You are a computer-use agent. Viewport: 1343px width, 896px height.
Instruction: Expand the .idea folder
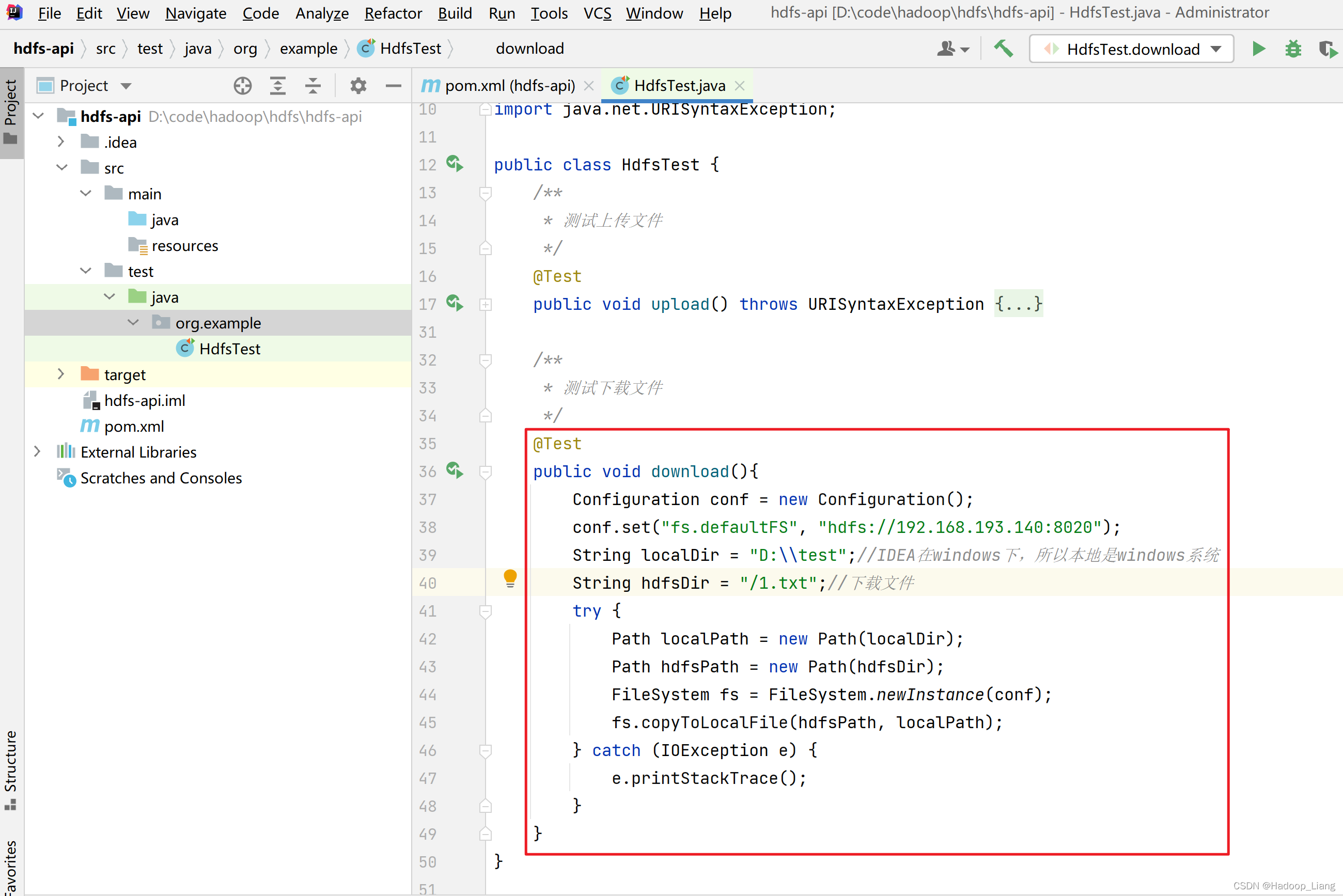click(61, 142)
